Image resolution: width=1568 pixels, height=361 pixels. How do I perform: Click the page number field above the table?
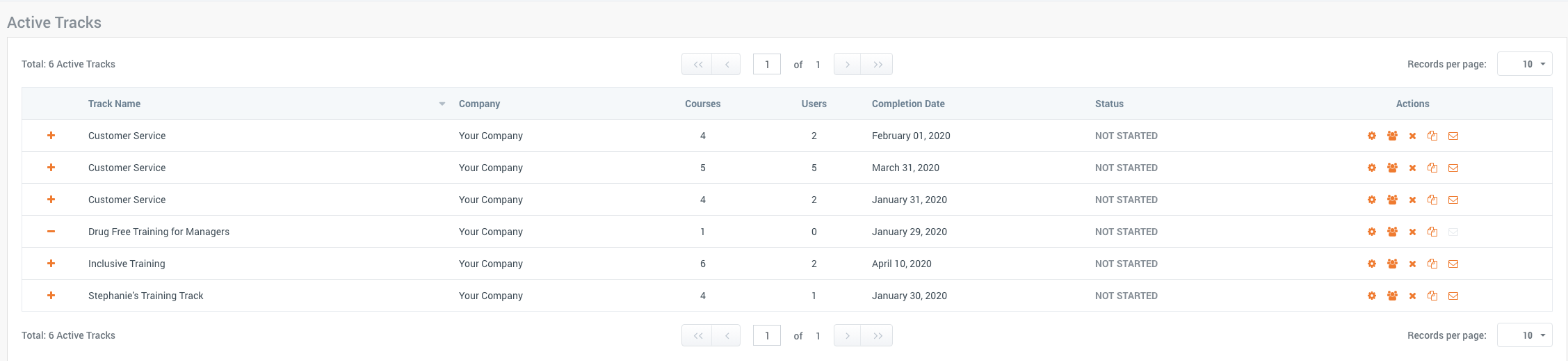pyautogui.click(x=766, y=64)
